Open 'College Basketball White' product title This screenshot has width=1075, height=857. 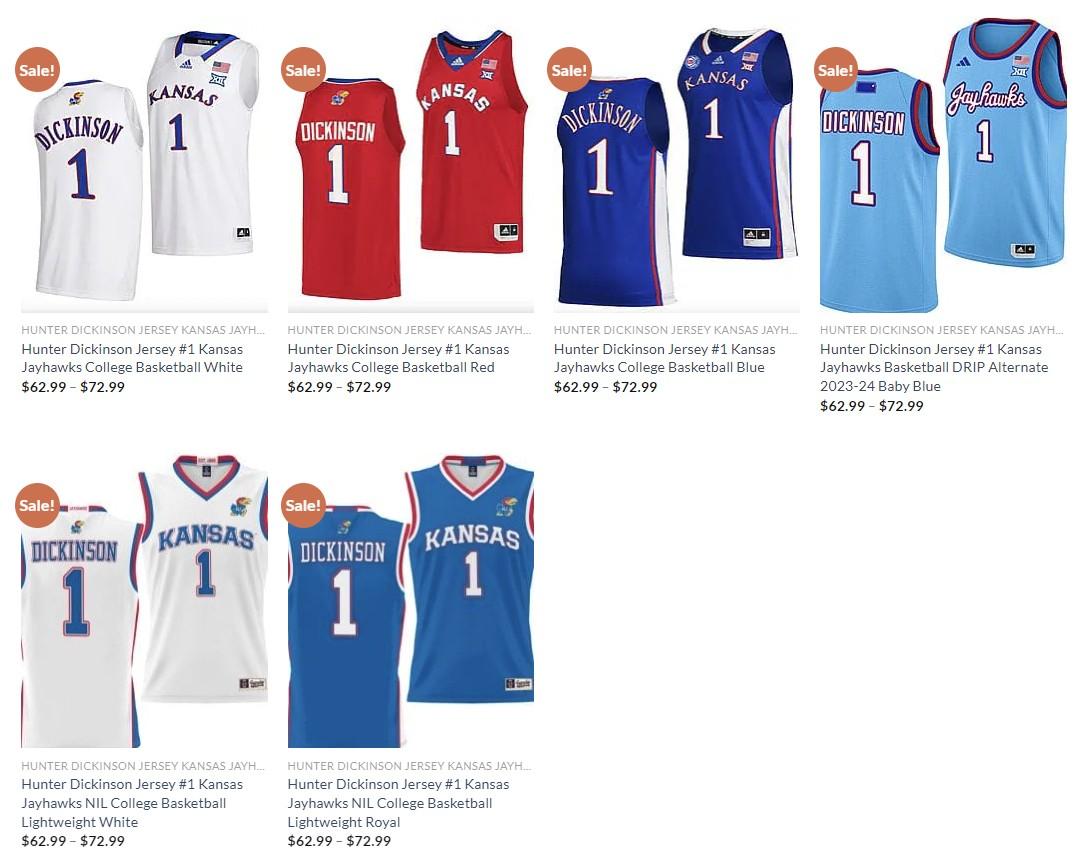click(132, 358)
